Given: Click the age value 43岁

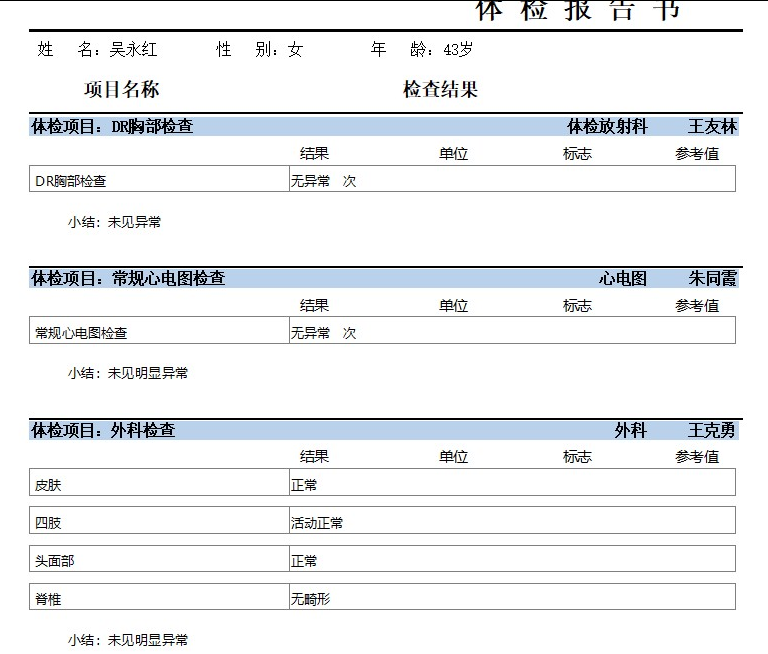Looking at the screenshot, I should coord(458,49).
